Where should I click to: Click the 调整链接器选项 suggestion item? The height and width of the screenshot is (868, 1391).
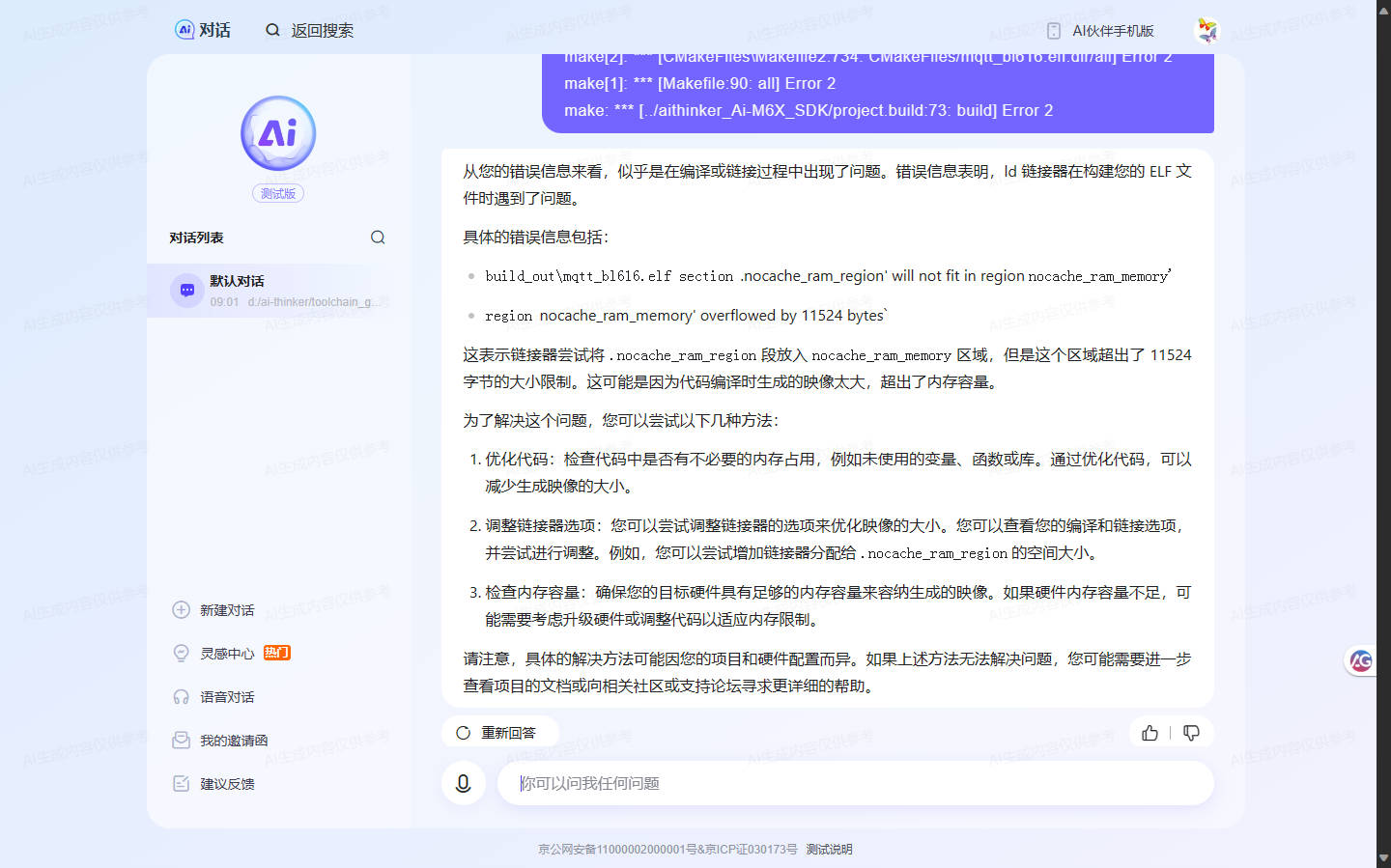[x=837, y=540]
